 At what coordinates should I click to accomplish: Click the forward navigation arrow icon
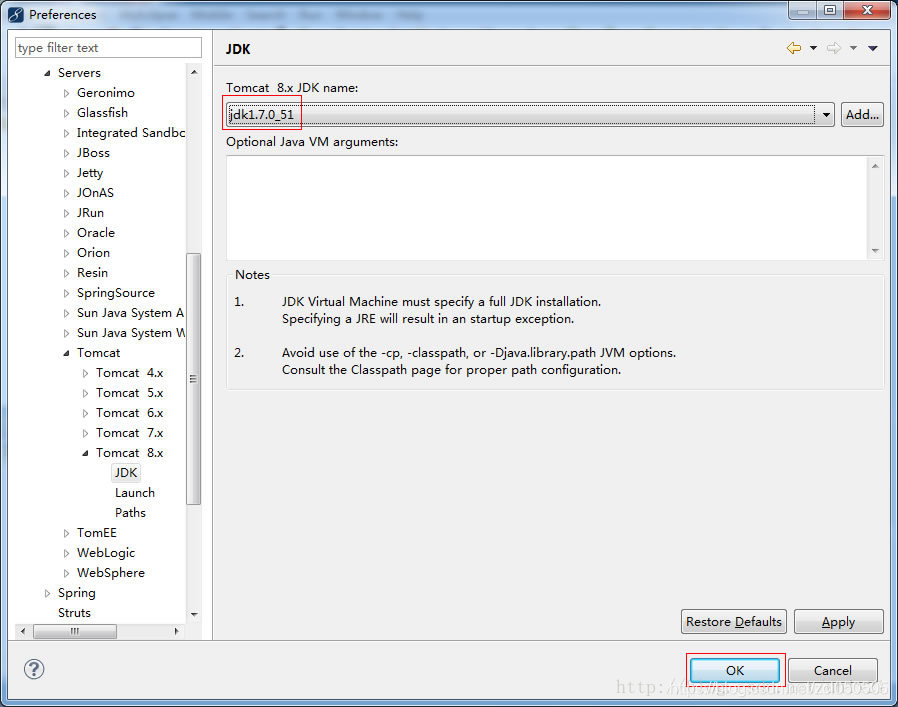pos(834,48)
